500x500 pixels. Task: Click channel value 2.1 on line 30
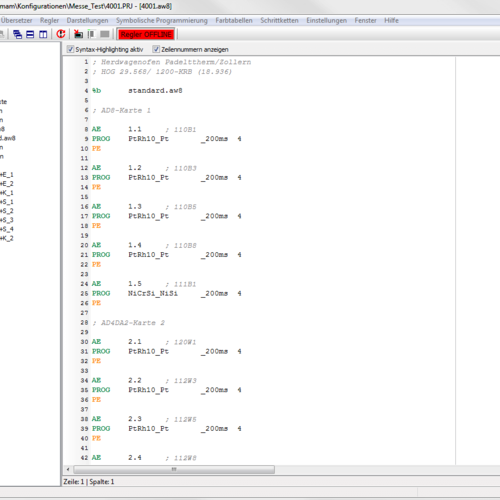[x=135, y=342]
